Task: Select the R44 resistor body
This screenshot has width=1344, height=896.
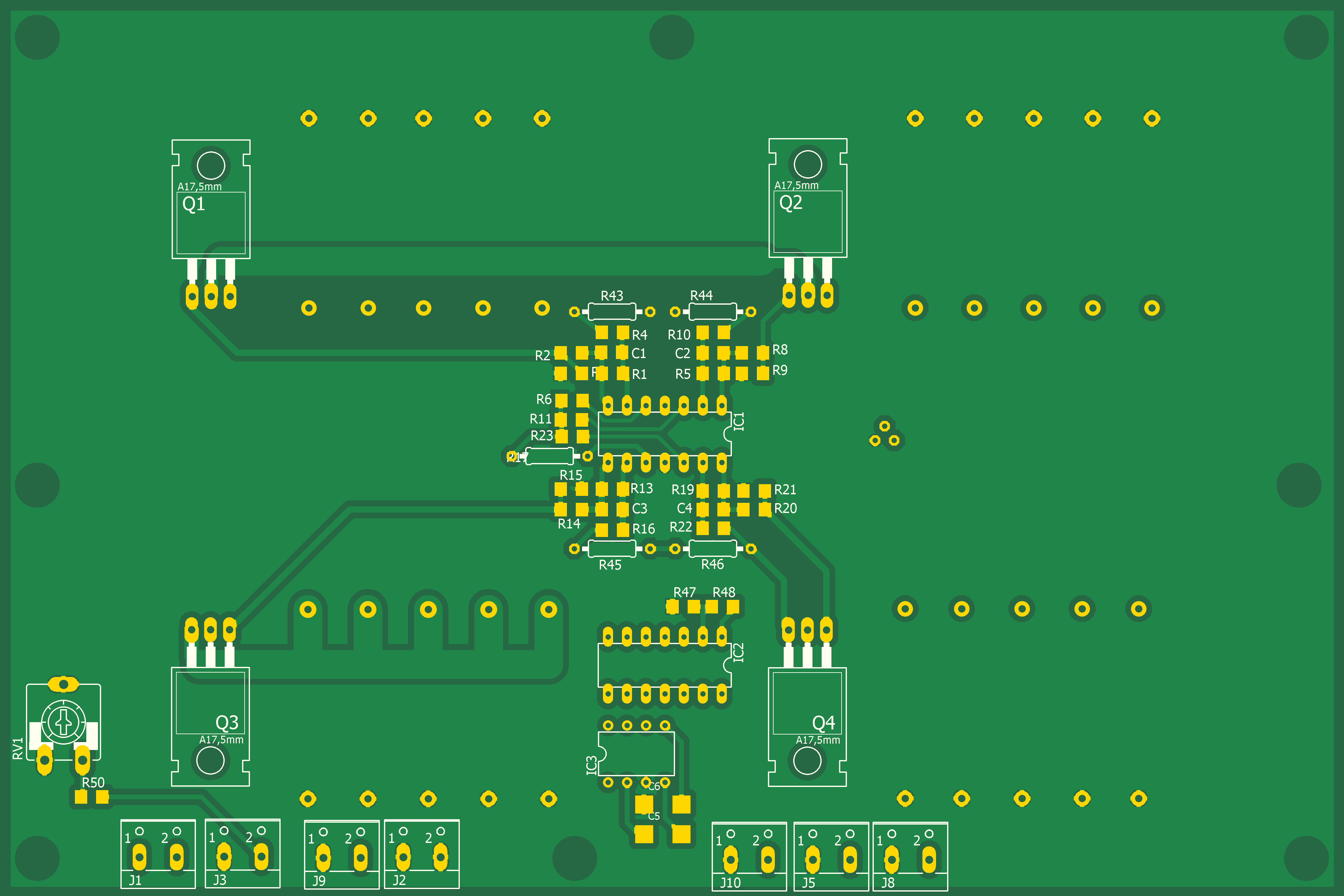Action: (712, 311)
